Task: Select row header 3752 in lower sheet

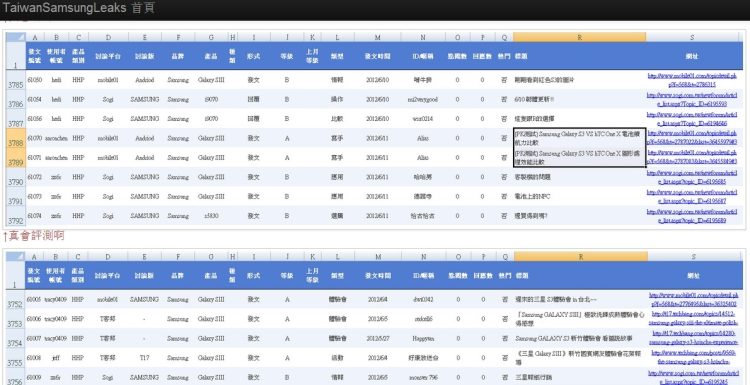Action: pyautogui.click(x=16, y=299)
